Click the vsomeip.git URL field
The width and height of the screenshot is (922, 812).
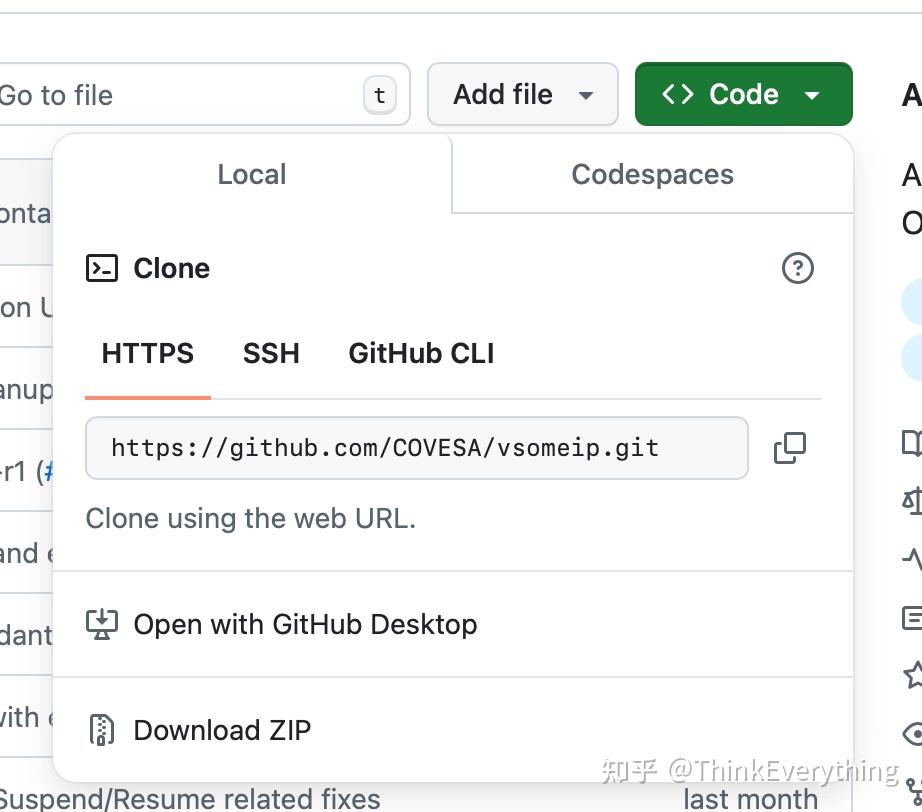tap(416, 448)
